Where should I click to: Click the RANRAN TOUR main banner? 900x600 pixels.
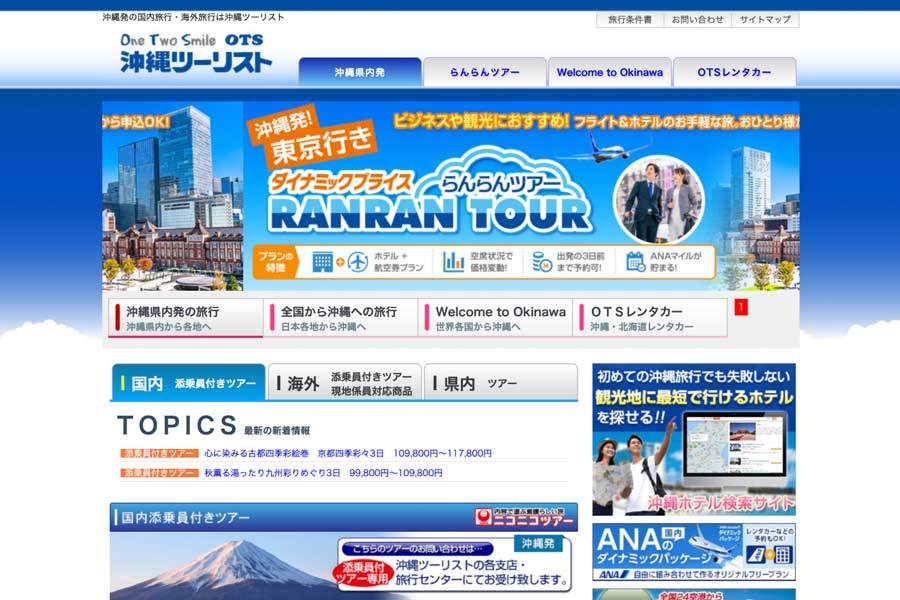coord(451,196)
